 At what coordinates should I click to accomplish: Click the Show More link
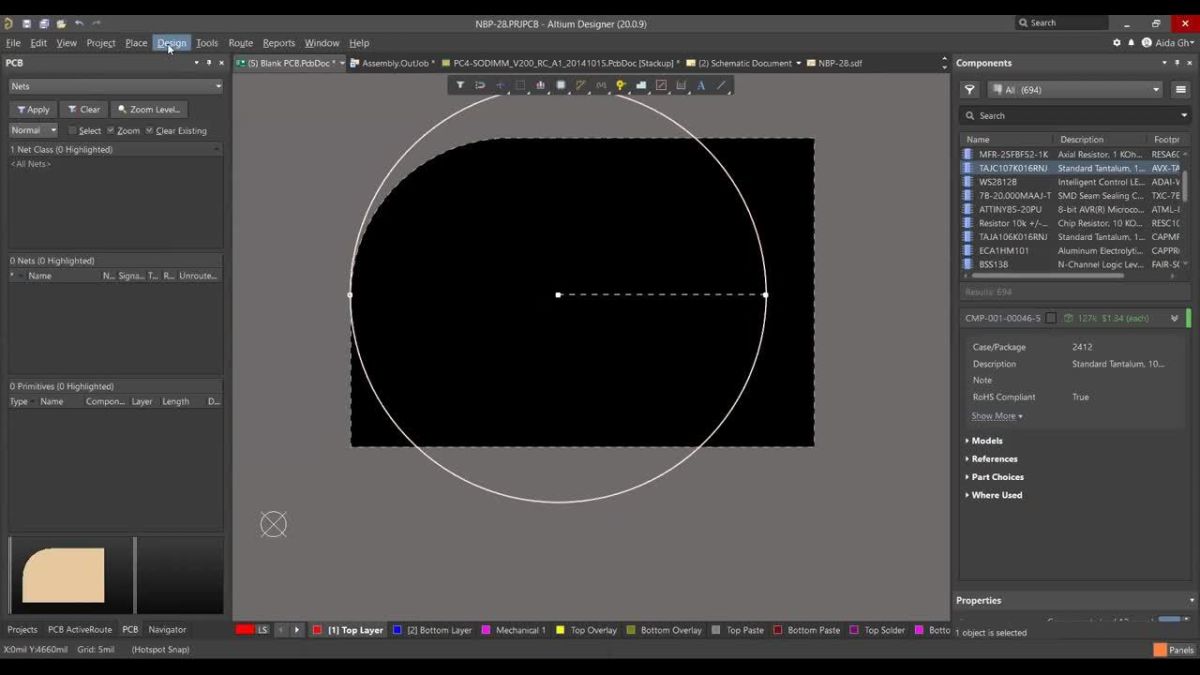(x=997, y=416)
